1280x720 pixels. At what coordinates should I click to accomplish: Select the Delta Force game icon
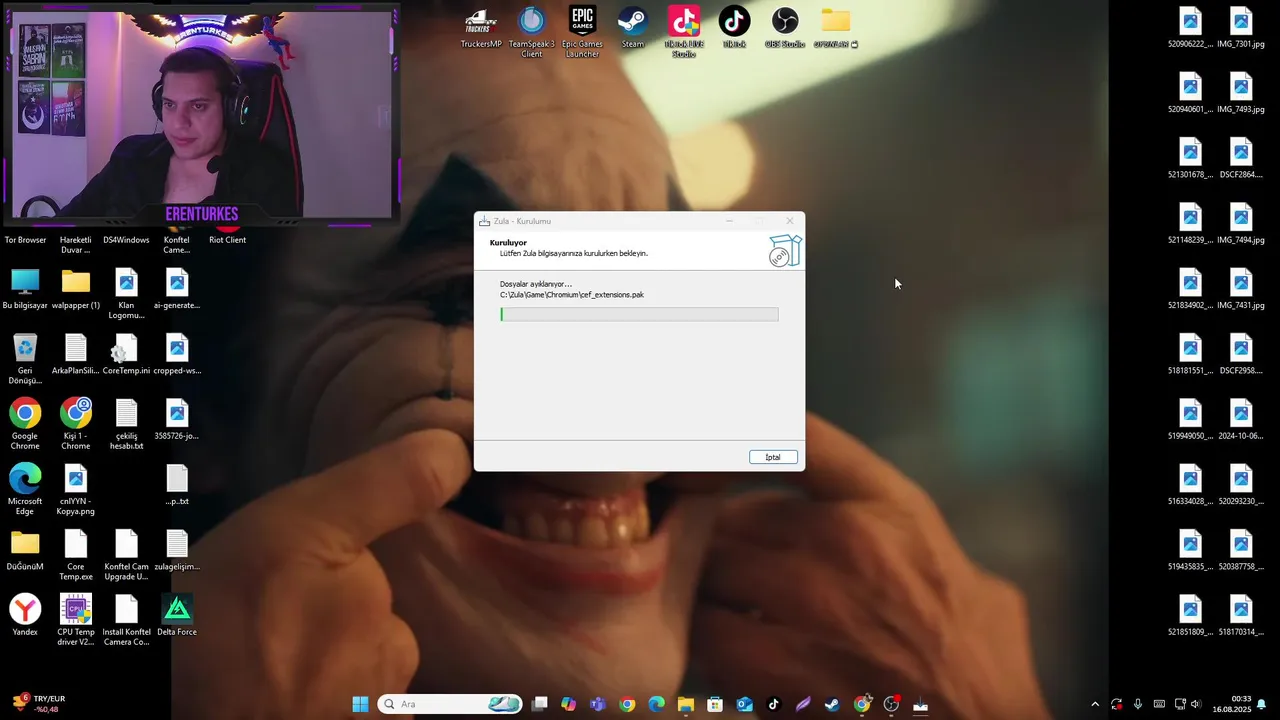(177, 614)
